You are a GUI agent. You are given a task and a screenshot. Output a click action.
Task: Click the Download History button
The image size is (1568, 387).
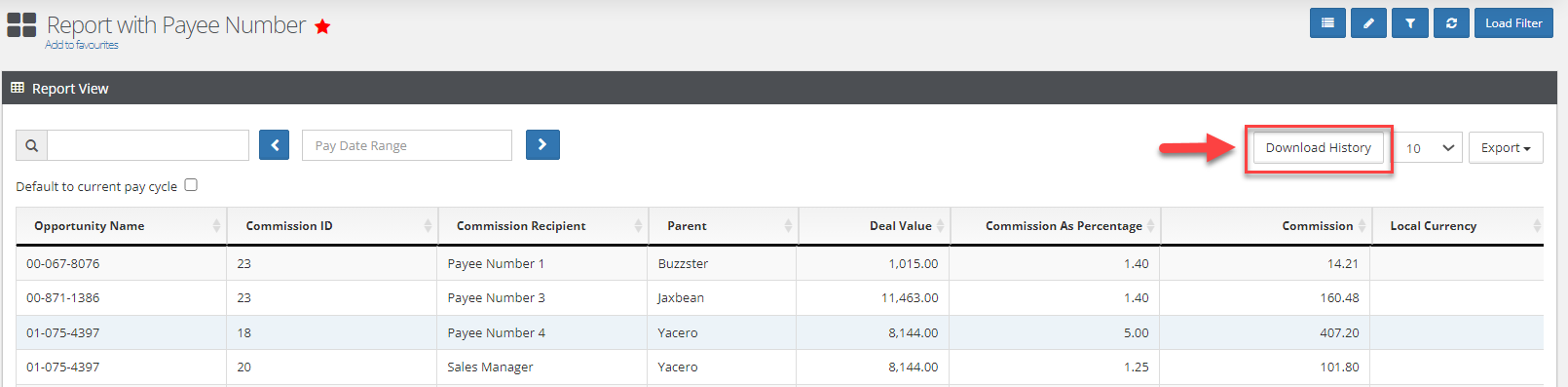1318,147
